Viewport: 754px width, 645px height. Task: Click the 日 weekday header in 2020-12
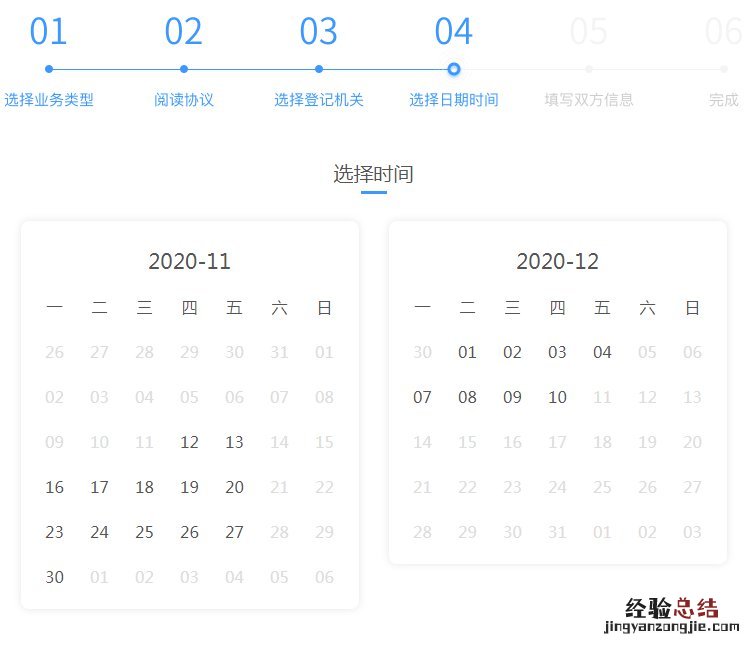[x=692, y=307]
